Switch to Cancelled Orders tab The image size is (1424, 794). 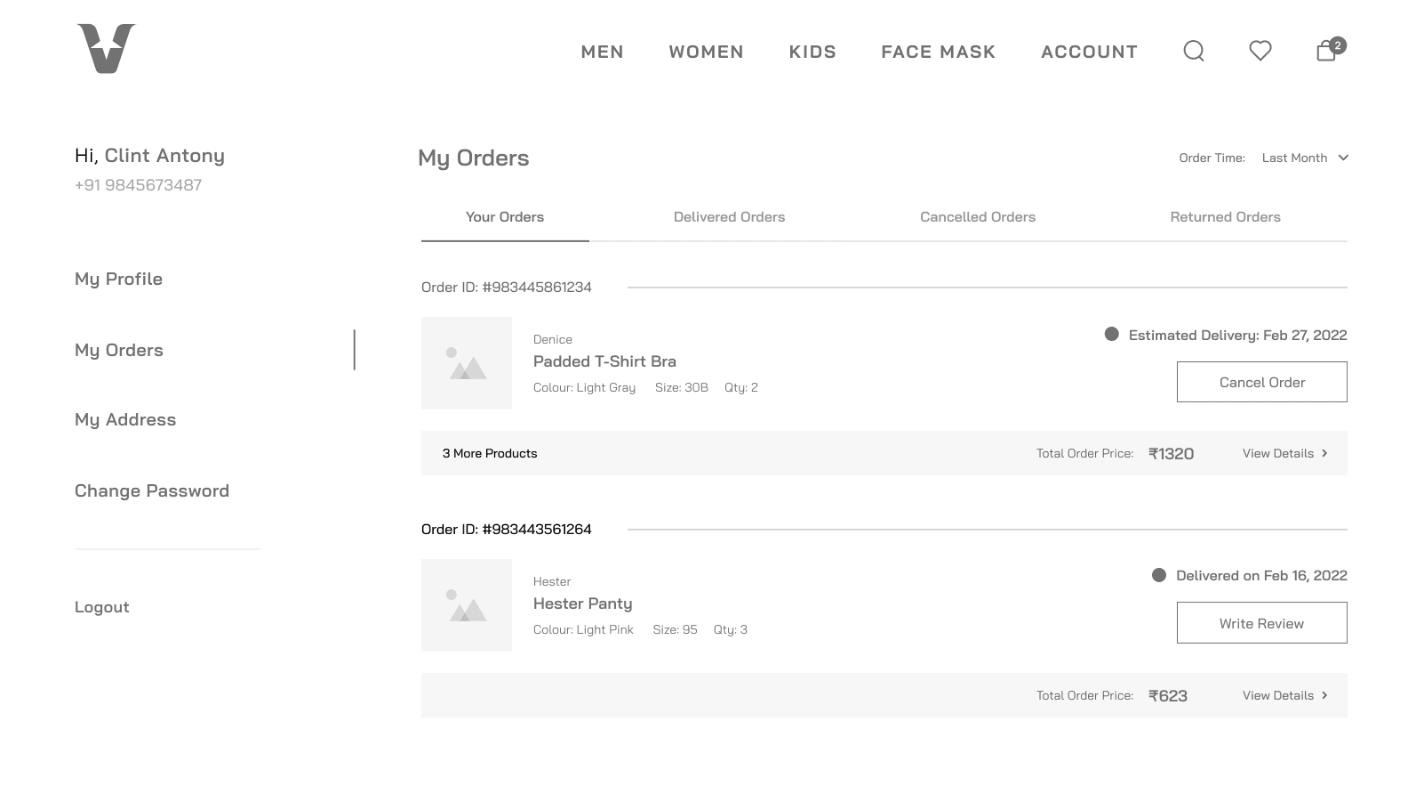click(x=977, y=217)
